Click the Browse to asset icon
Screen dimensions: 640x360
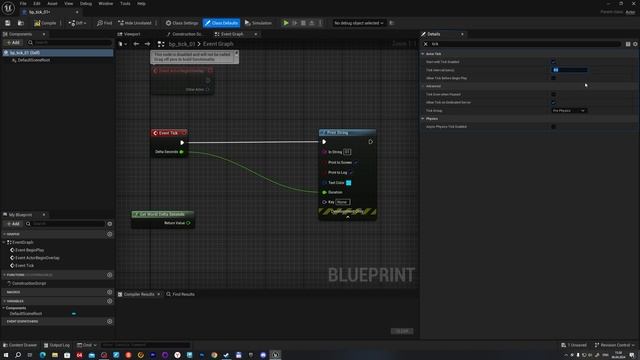tap(20, 23)
